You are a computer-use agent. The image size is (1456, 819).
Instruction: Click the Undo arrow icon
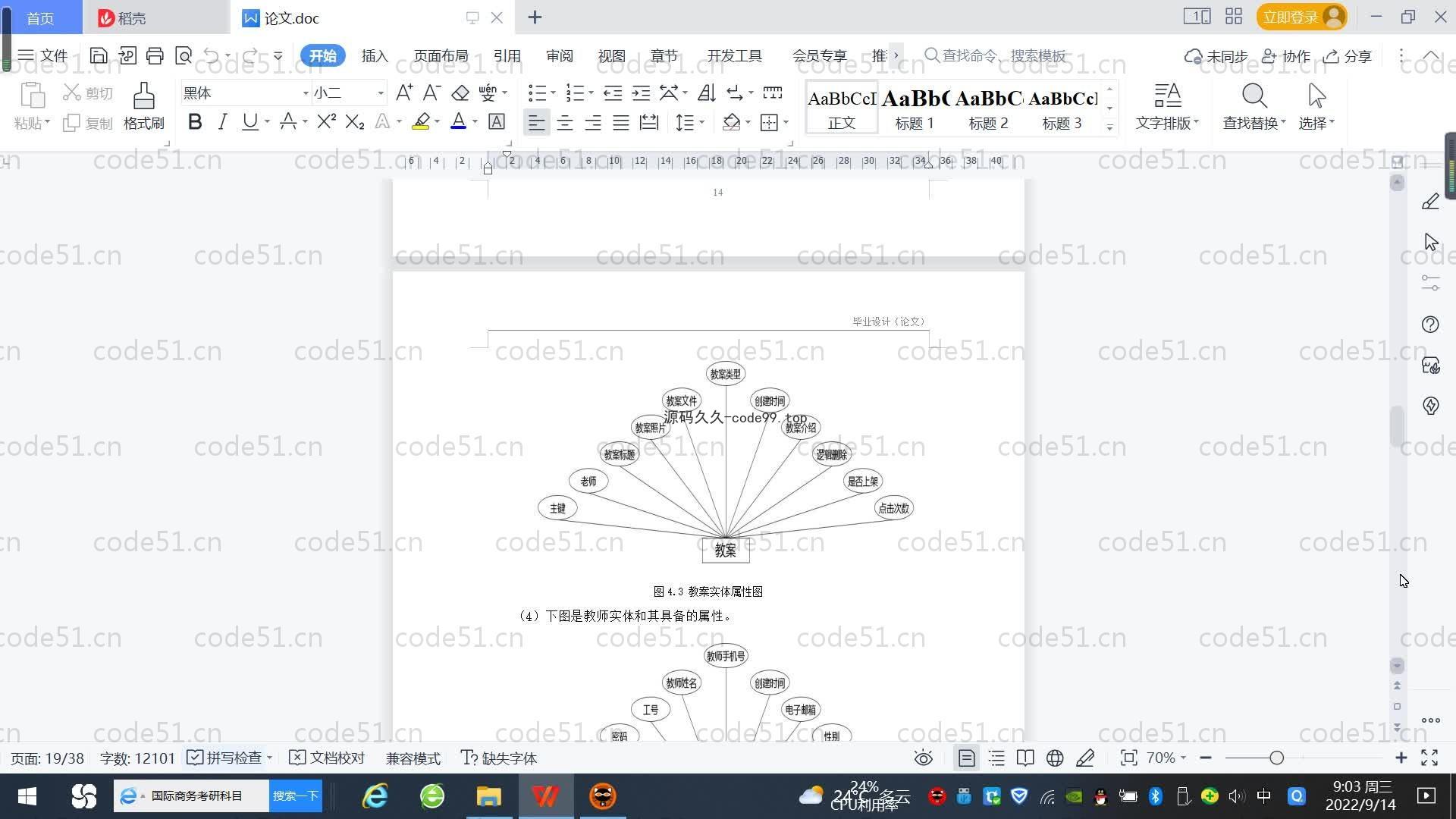(x=212, y=55)
